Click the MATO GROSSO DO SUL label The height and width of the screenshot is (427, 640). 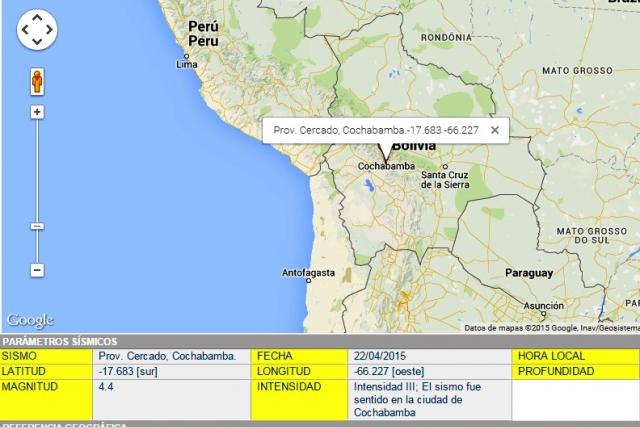[592, 236]
